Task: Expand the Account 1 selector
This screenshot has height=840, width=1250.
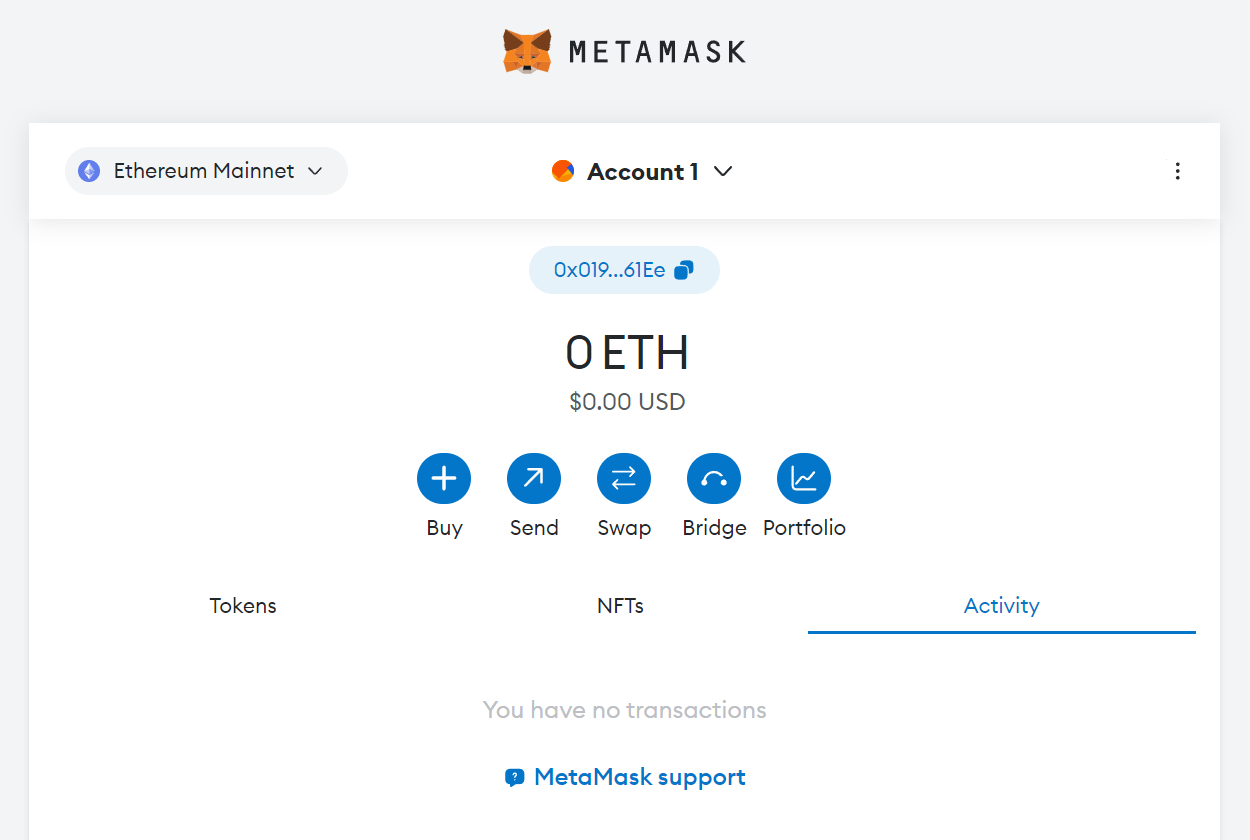Action: coord(642,172)
